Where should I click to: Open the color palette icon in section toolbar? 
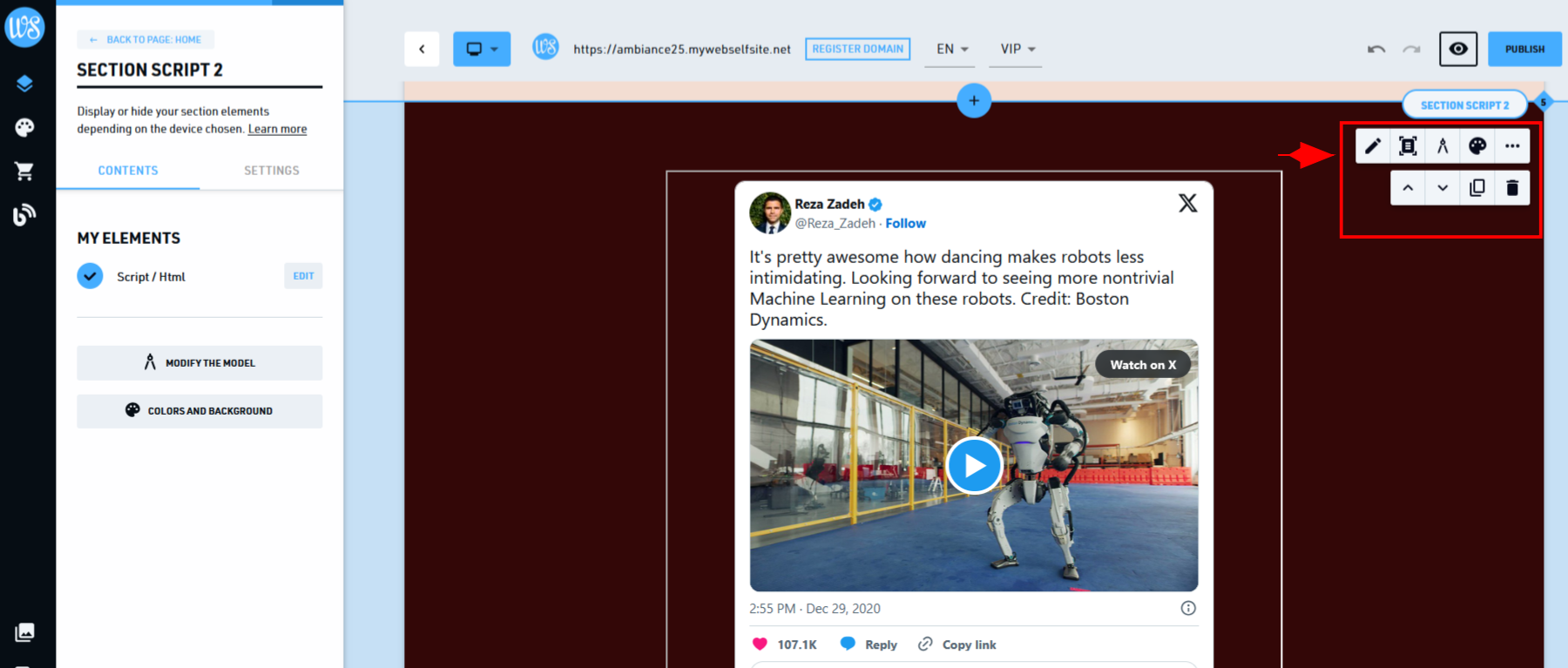pyautogui.click(x=1477, y=146)
